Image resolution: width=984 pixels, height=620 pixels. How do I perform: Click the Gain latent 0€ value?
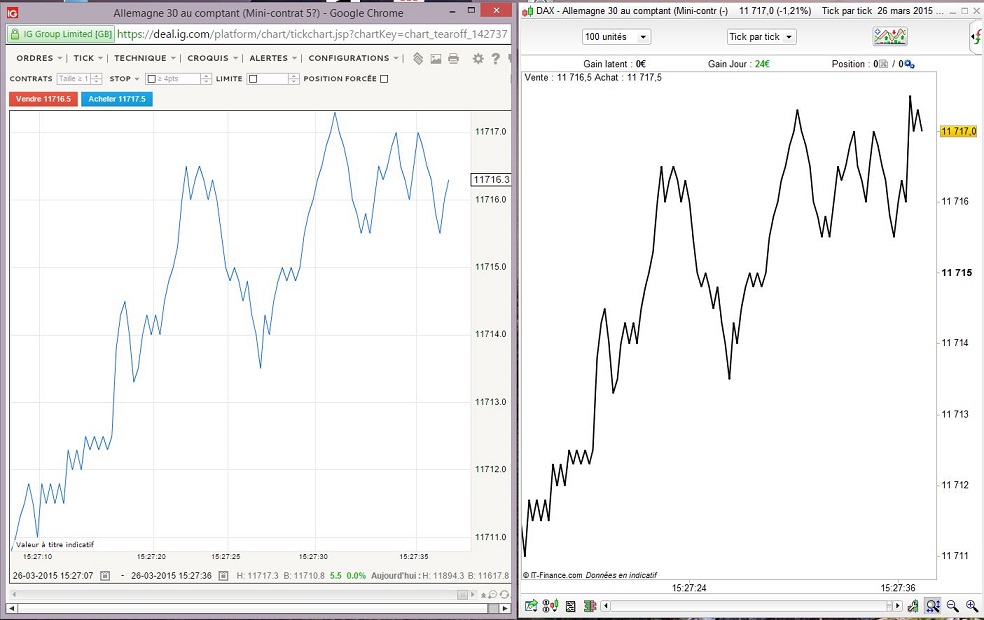click(641, 64)
